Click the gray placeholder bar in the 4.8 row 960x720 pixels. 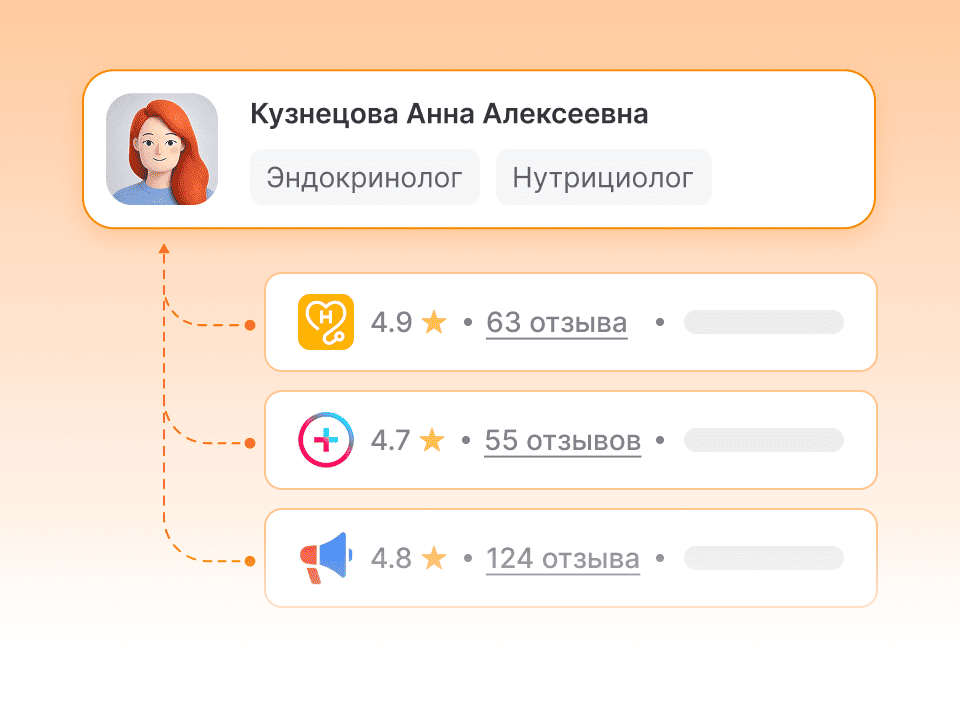tap(763, 558)
